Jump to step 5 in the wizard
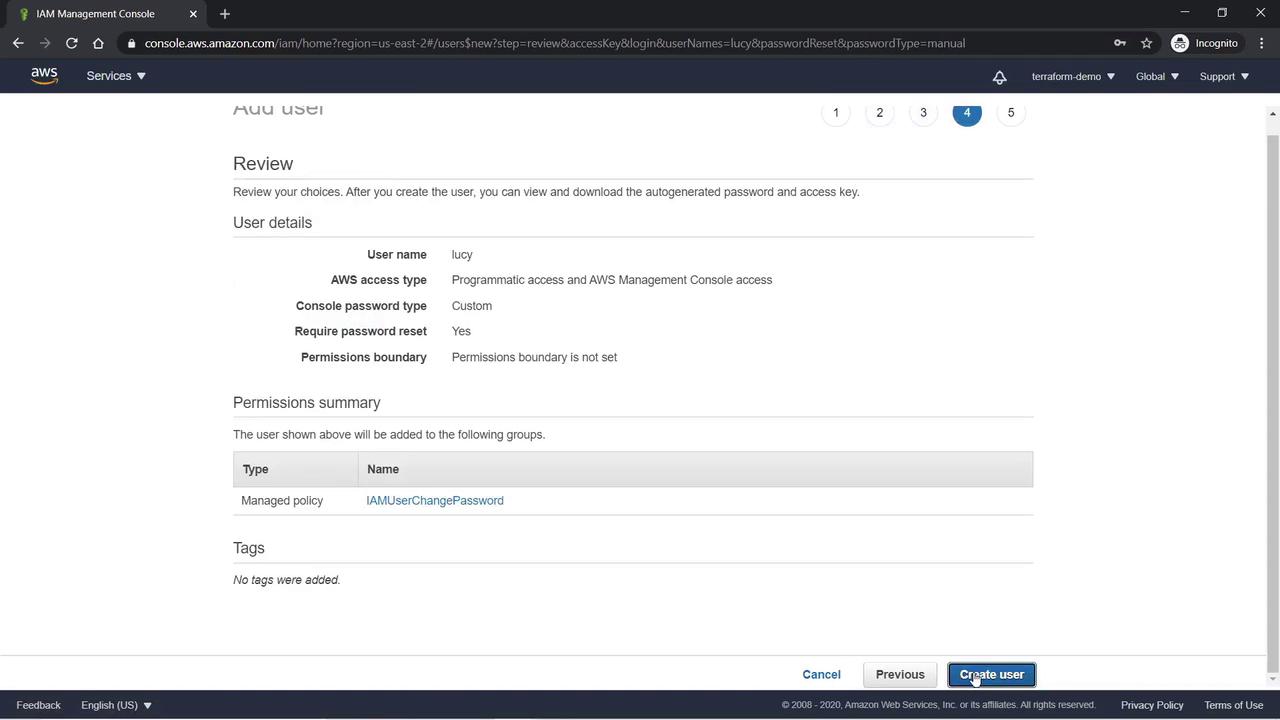This screenshot has height=720, width=1280. click(1011, 112)
